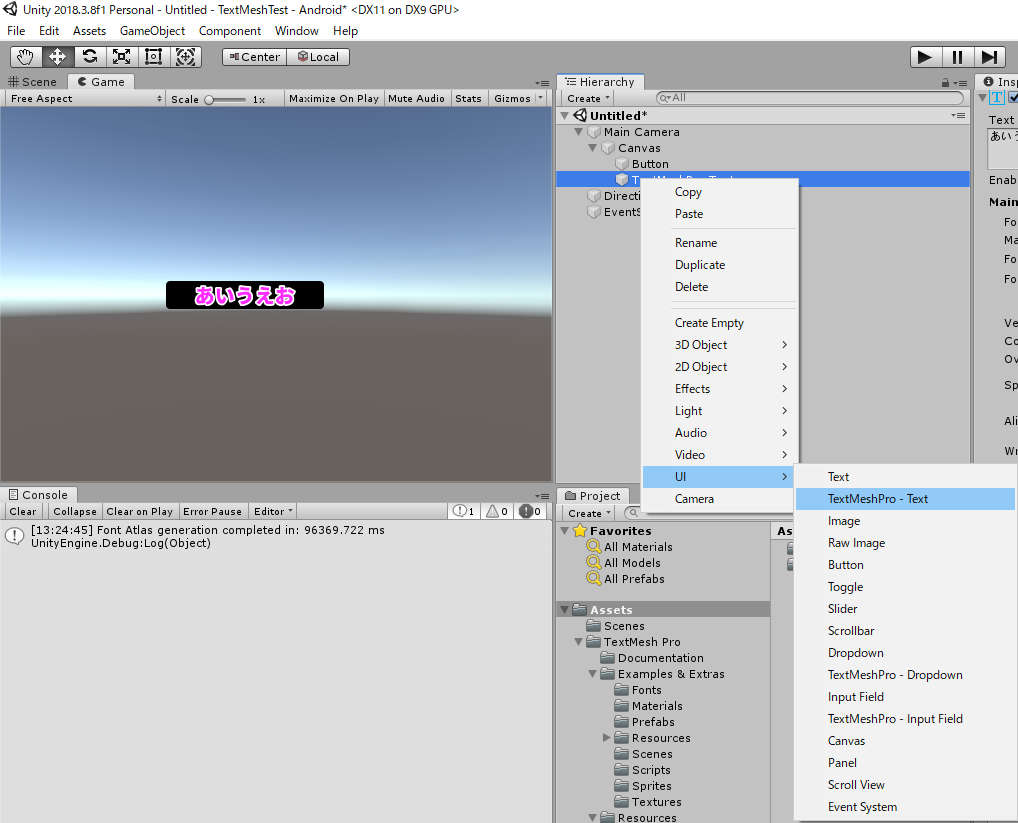Open Project Create dropdown
The width and height of the screenshot is (1018, 823).
(x=590, y=513)
